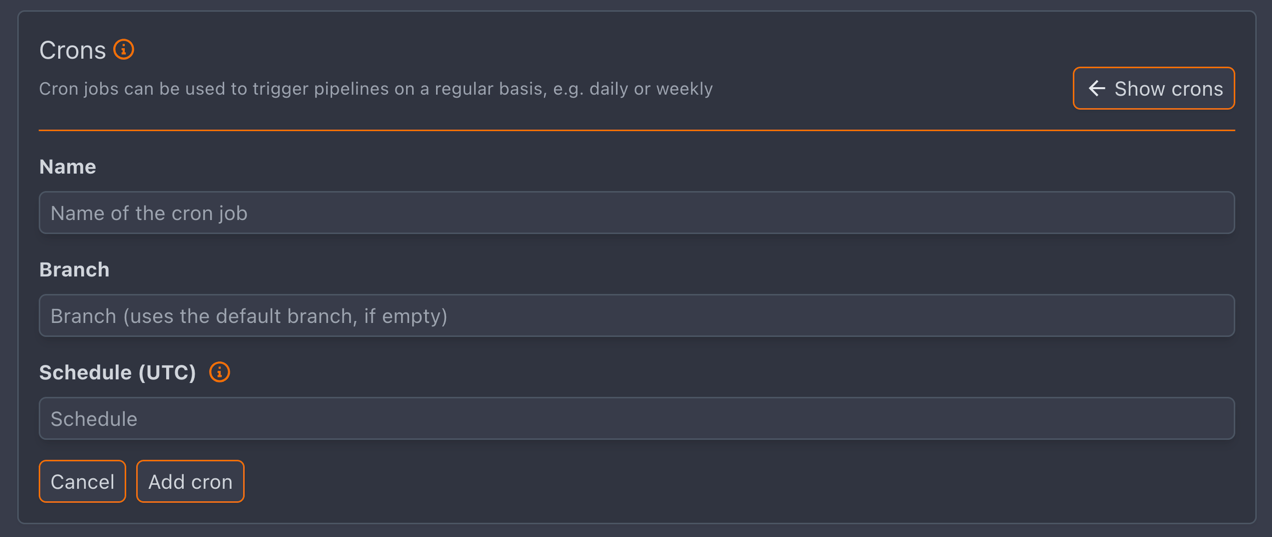Viewport: 1272px width, 537px height.
Task: Focus the Name of the cron job field
Action: tap(636, 213)
